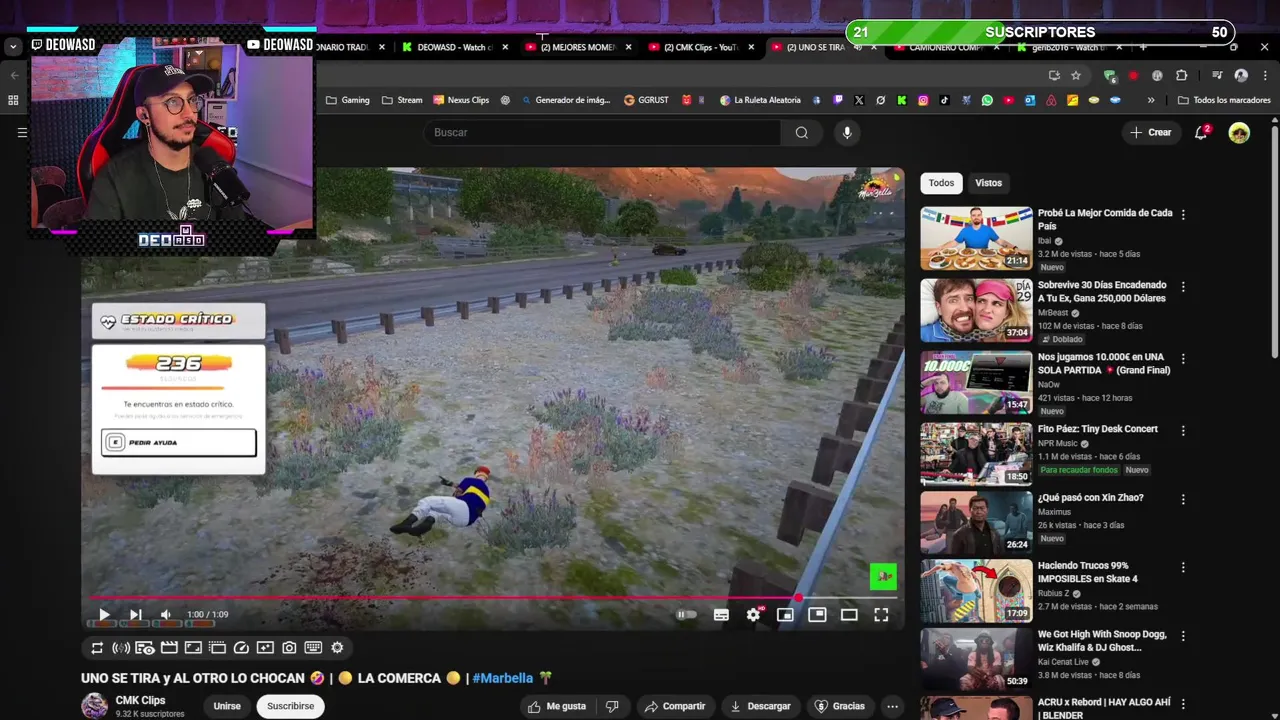Like the video with Me gusta
The width and height of the screenshot is (1280, 720).
click(557, 706)
